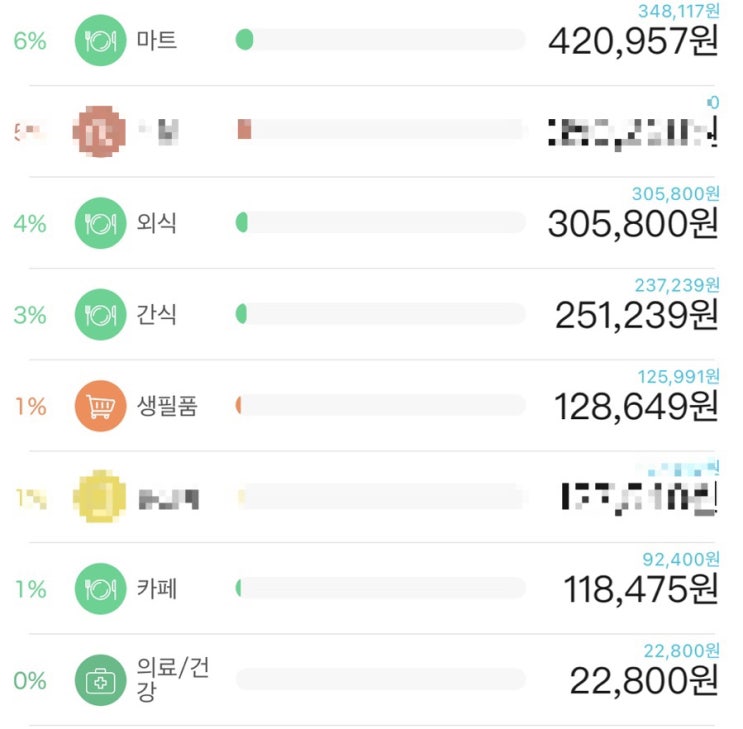Tap the 의료/건강 medical kit icon

100,680
